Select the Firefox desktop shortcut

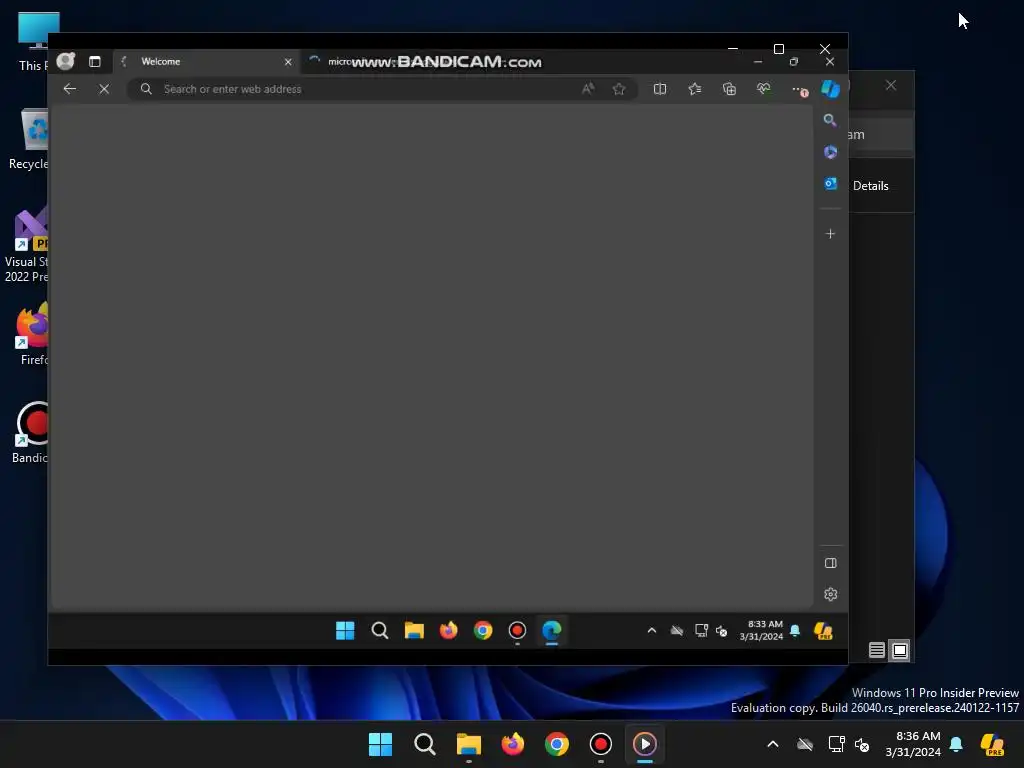[33, 333]
